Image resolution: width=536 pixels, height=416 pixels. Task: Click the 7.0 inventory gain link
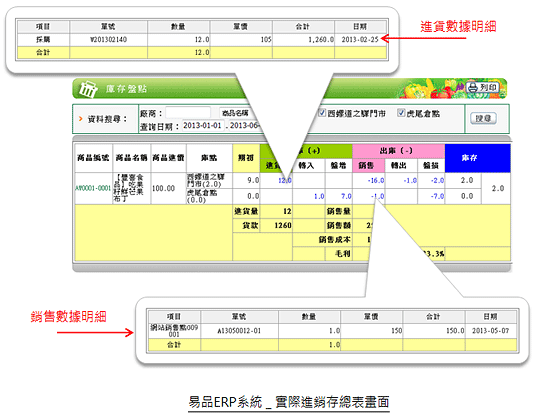346,196
